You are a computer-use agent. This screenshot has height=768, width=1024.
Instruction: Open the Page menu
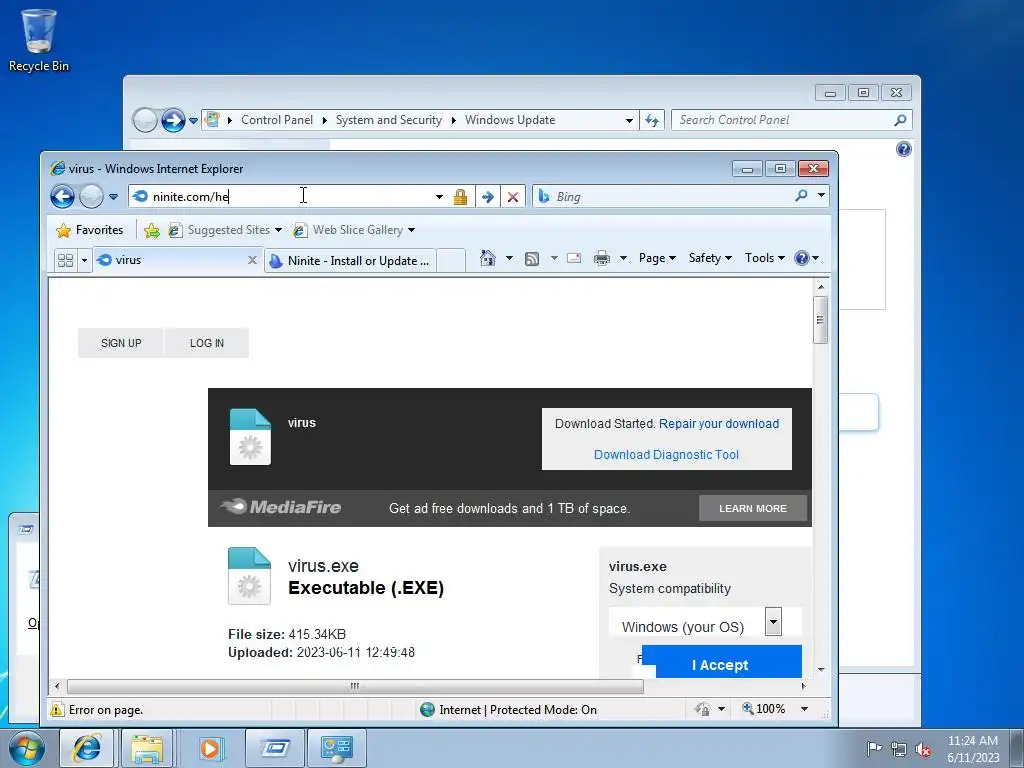pyautogui.click(x=657, y=258)
